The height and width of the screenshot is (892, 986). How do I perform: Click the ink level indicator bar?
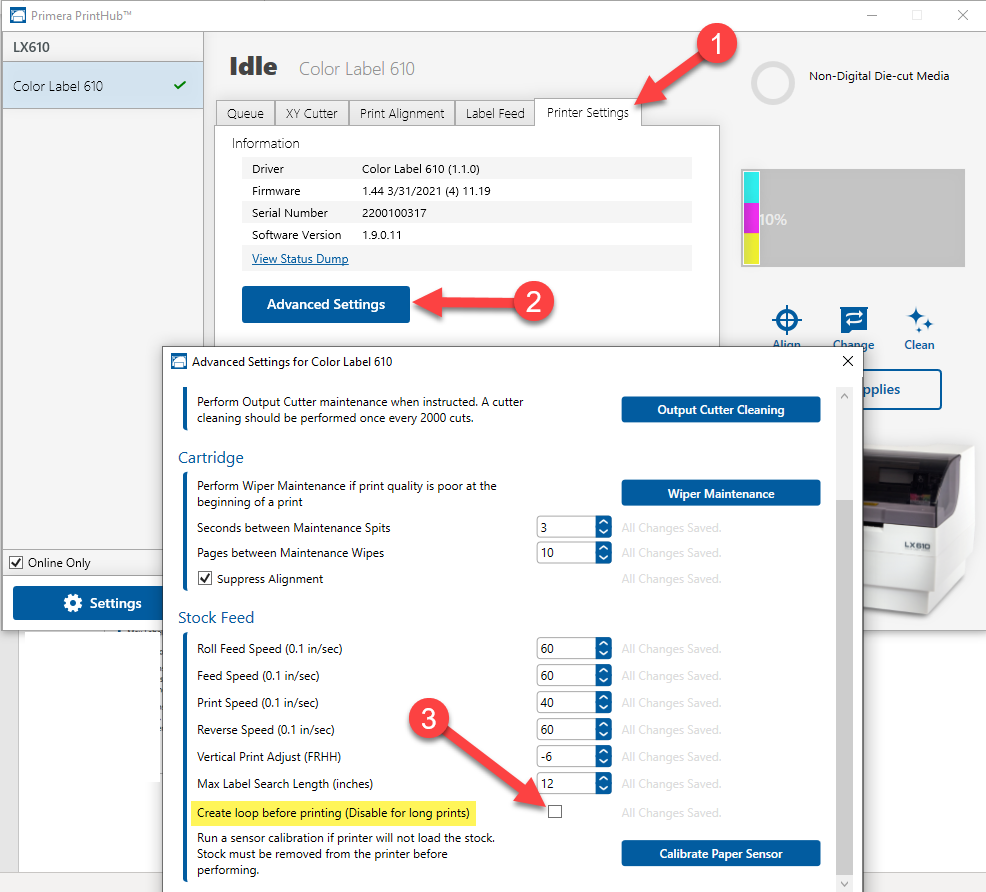853,218
